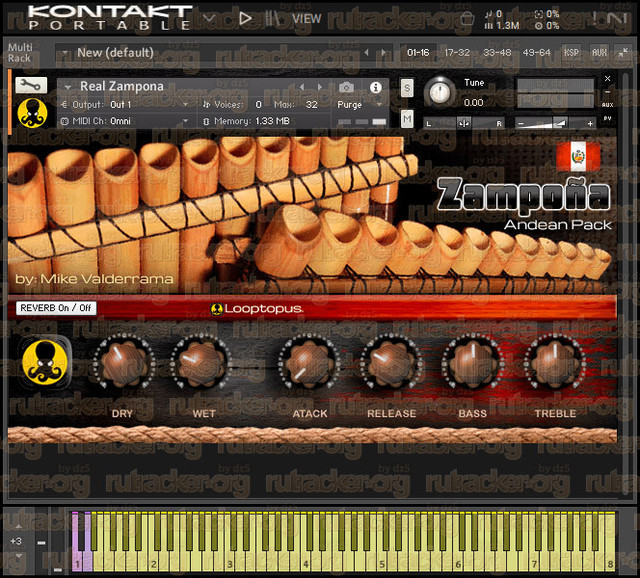Click the instrument volume slider
The width and height of the screenshot is (640, 578).
tap(554, 123)
